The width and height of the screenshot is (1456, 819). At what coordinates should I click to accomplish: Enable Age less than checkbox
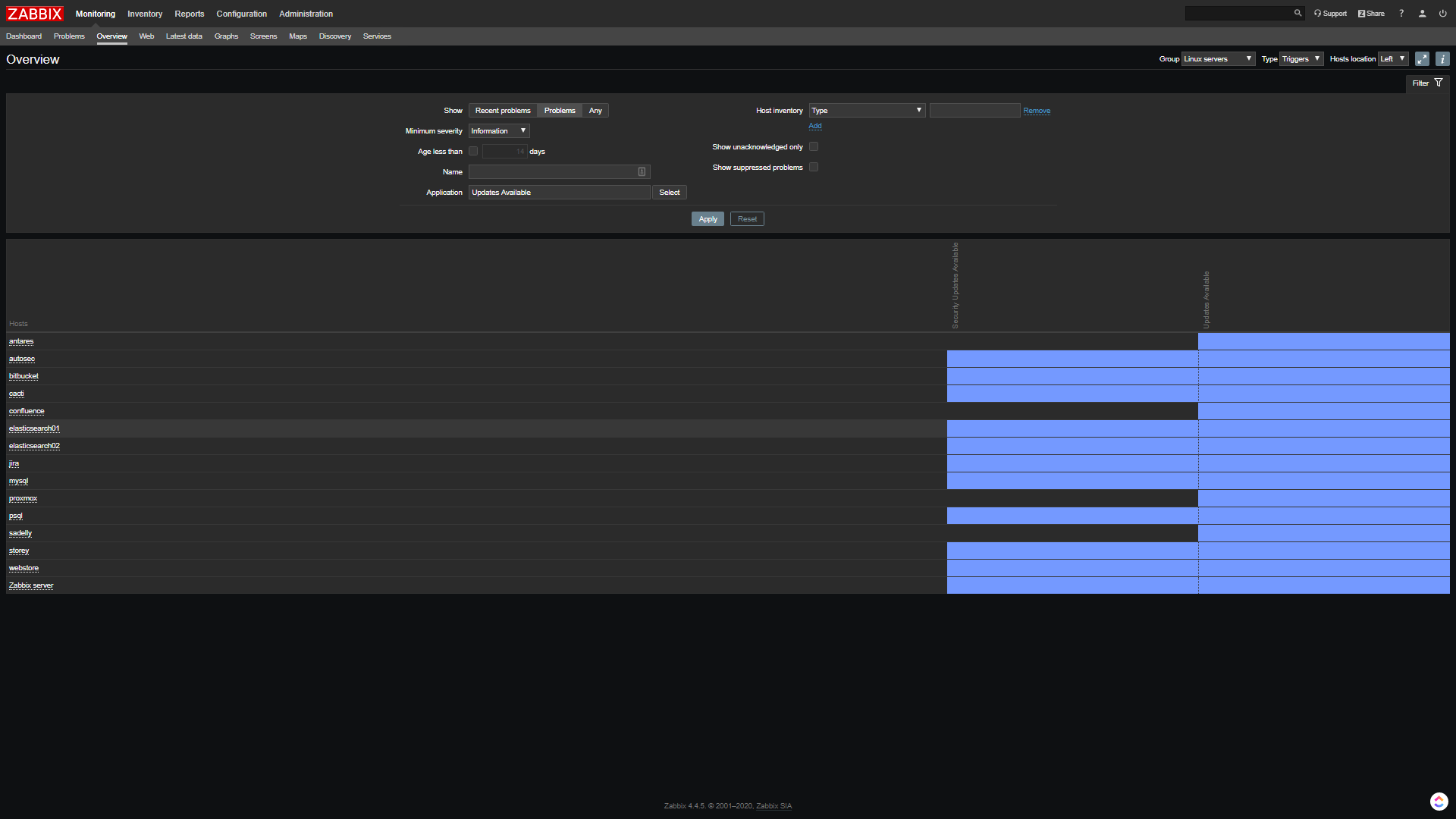pos(473,152)
